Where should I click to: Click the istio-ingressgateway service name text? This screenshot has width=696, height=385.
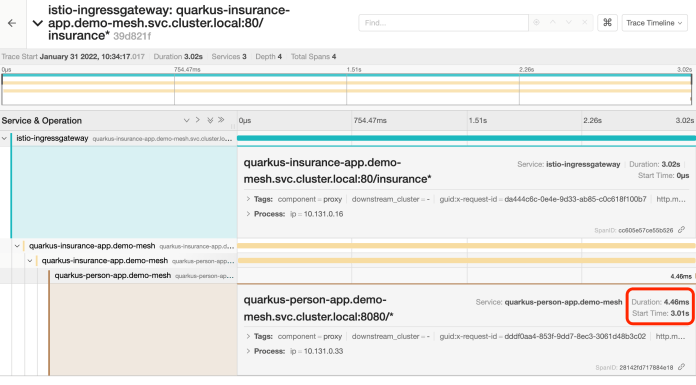[x=52, y=139]
